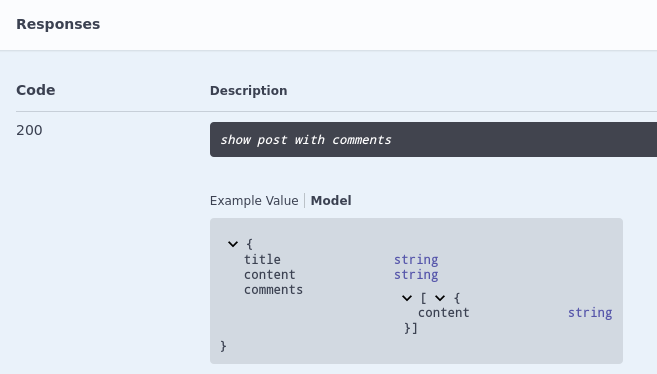Click the Responses section heading
Screen dimensions: 657x374
pyautogui.click(x=58, y=24)
